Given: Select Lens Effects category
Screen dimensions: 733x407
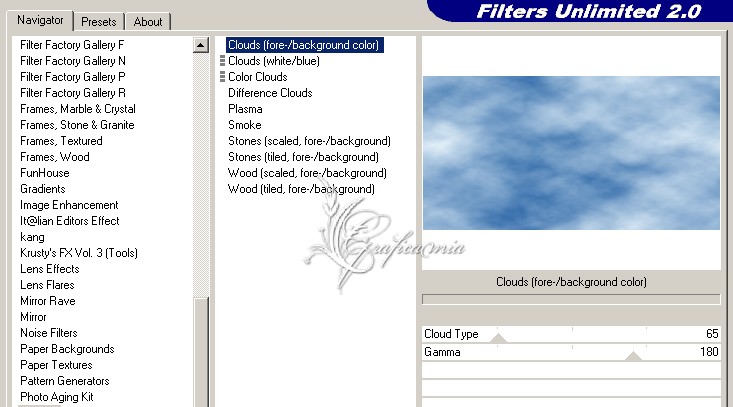Looking at the screenshot, I should [x=50, y=269].
